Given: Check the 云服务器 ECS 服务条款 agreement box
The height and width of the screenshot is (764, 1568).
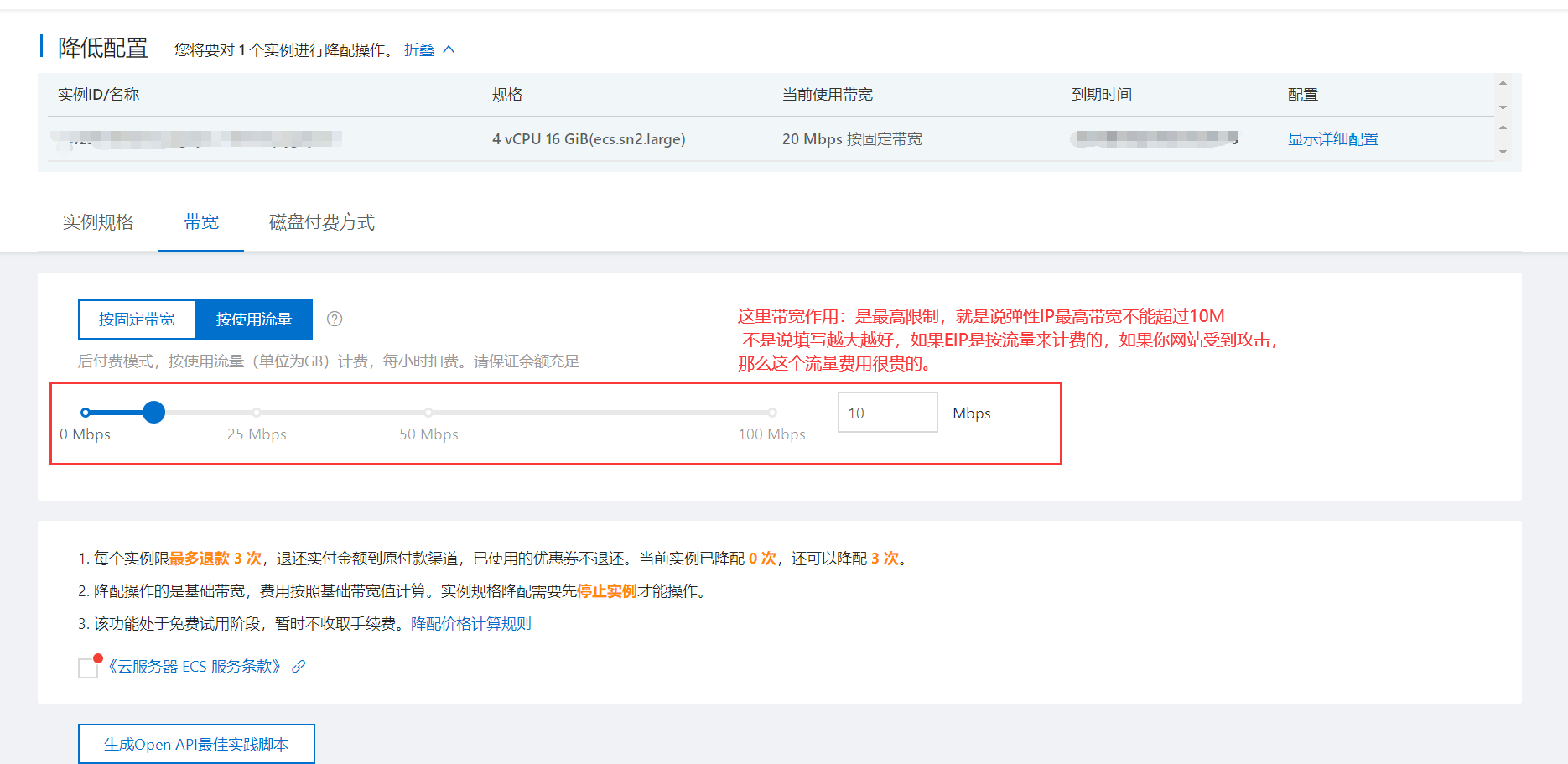Looking at the screenshot, I should click(87, 667).
